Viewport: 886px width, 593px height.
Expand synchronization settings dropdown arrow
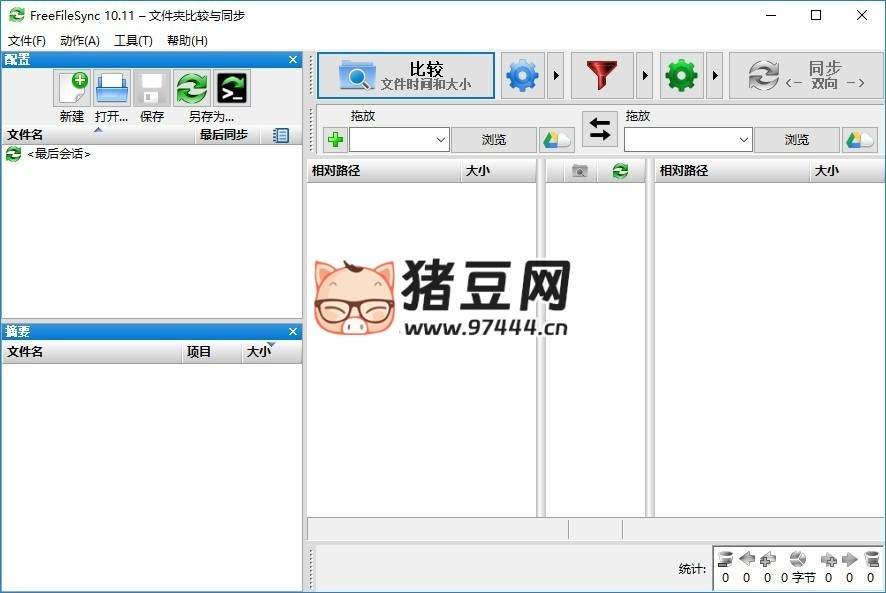pyautogui.click(x=715, y=76)
